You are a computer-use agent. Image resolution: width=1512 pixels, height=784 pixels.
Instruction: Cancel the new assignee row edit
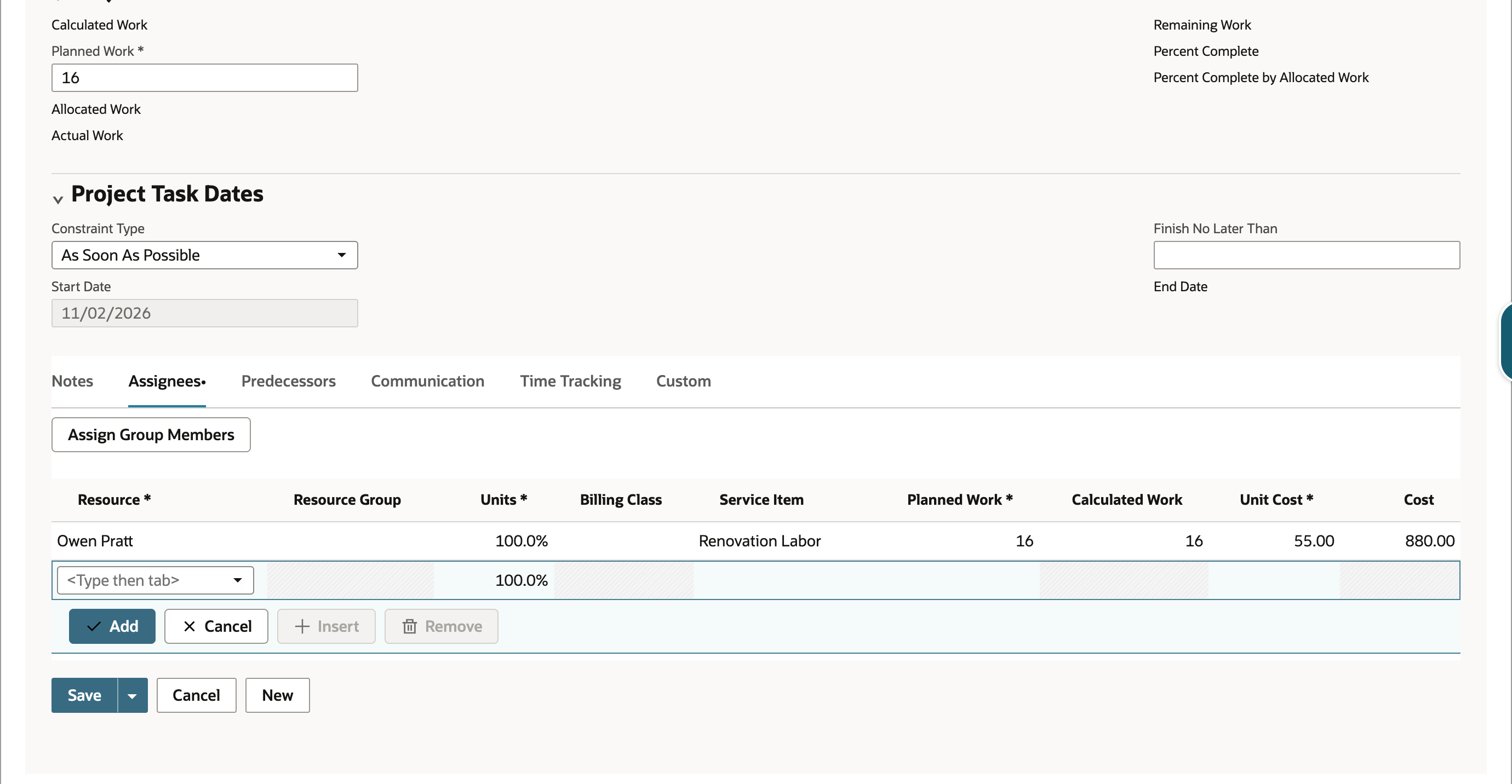click(216, 626)
